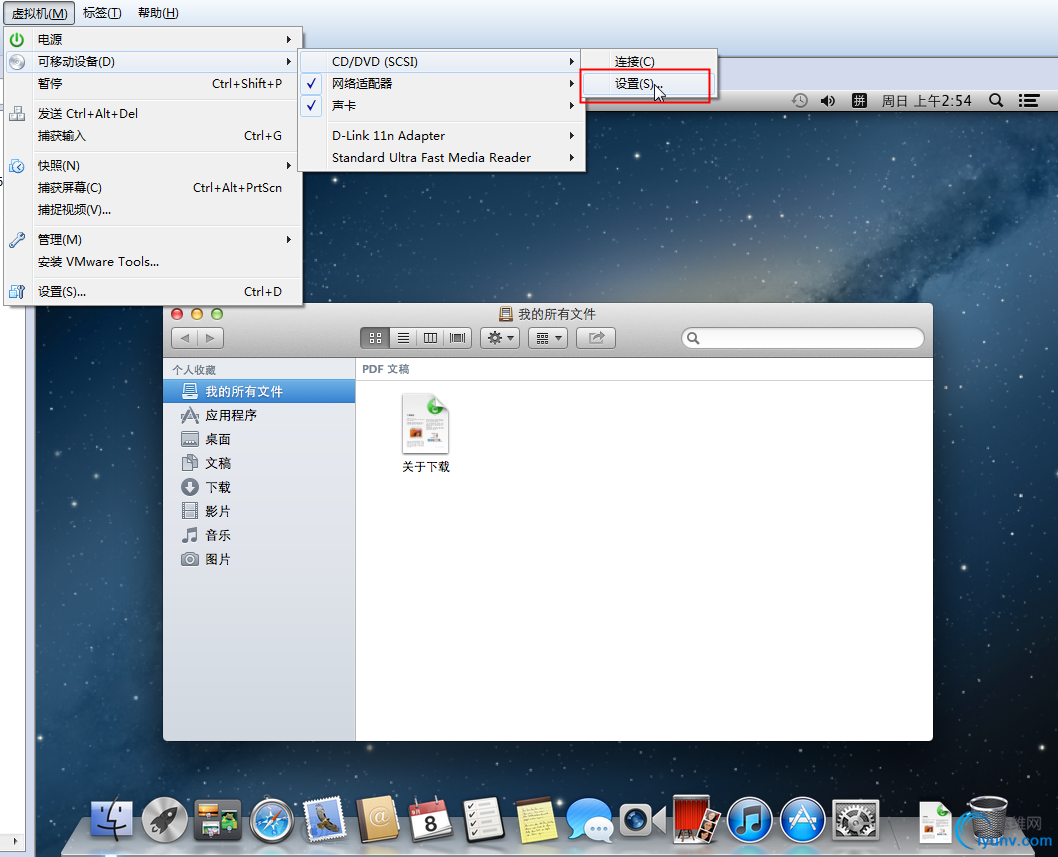Switch Finder to column view
The width and height of the screenshot is (1058, 857).
click(430, 338)
